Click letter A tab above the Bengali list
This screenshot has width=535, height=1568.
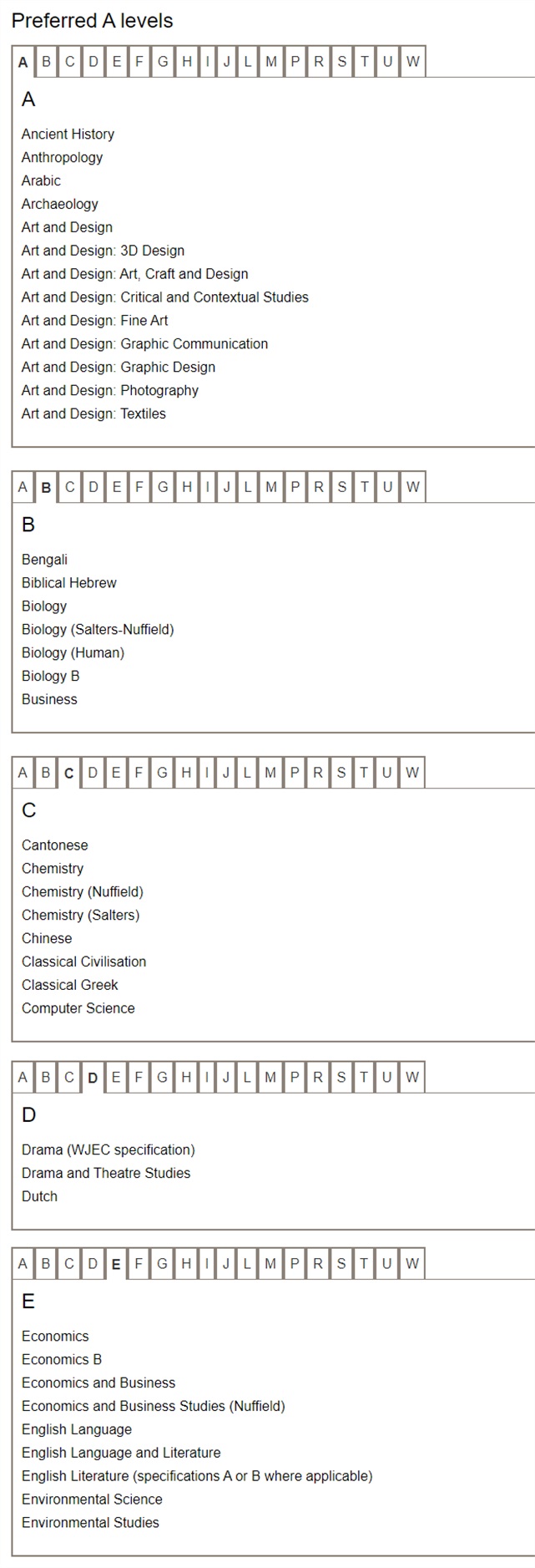(x=23, y=487)
